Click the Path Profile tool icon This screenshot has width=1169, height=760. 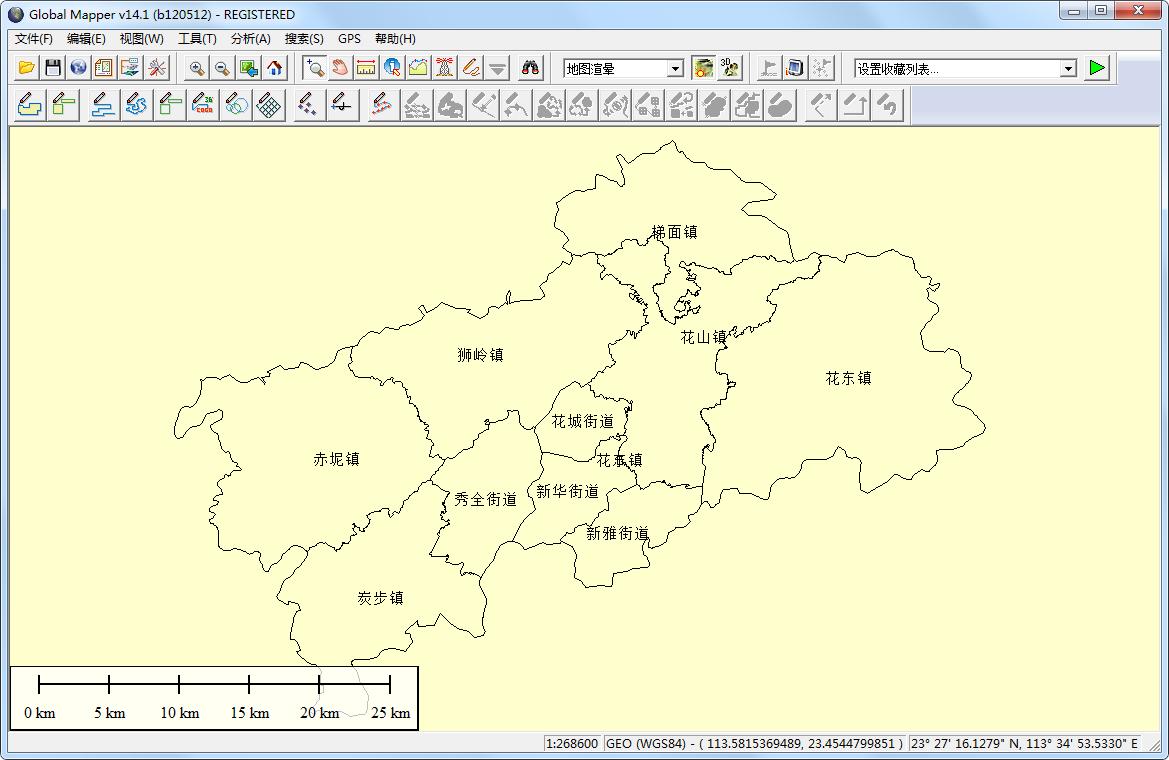(x=418, y=67)
